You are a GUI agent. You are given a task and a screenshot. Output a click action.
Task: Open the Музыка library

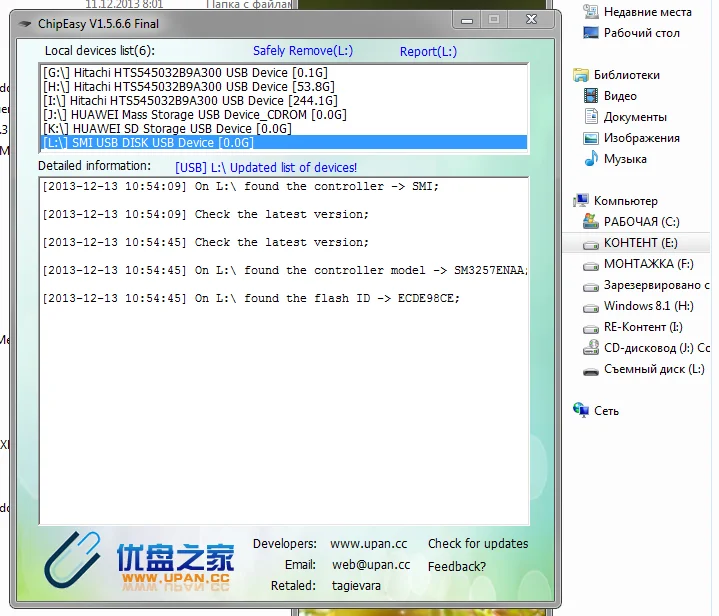(x=625, y=159)
